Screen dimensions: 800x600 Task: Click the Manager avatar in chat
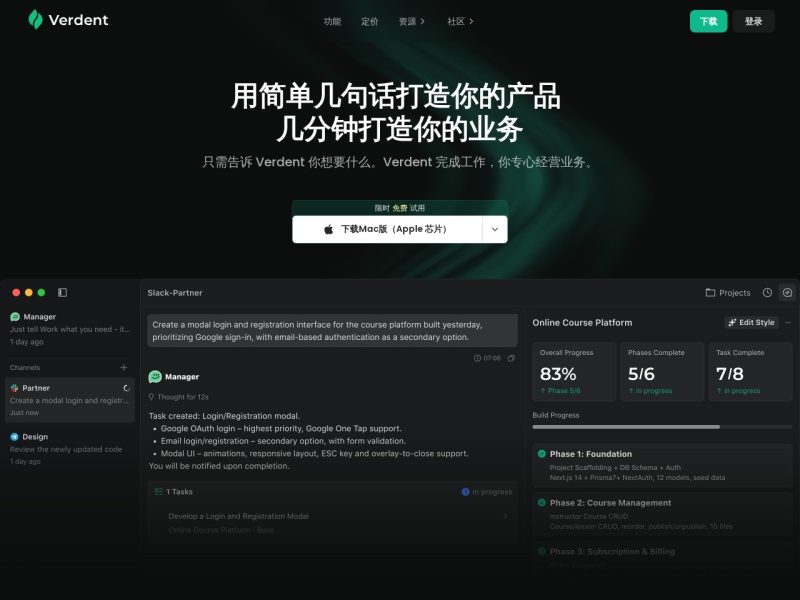[155, 377]
